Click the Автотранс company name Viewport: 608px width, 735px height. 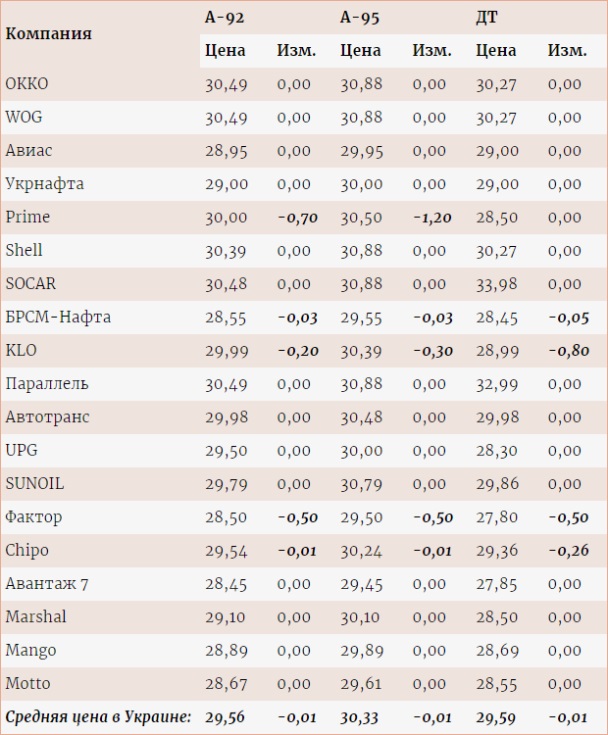[x=48, y=417]
